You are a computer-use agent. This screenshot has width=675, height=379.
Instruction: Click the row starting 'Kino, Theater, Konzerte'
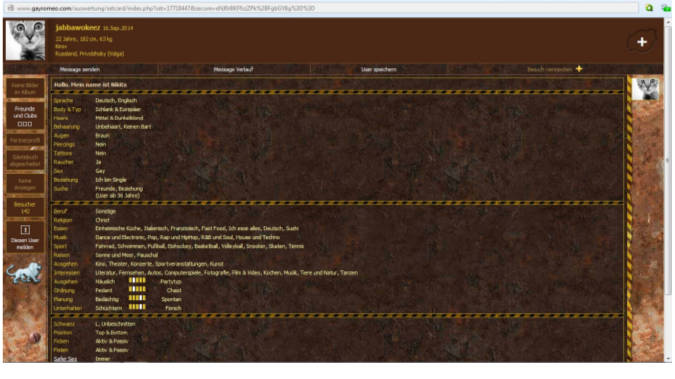coord(159,264)
